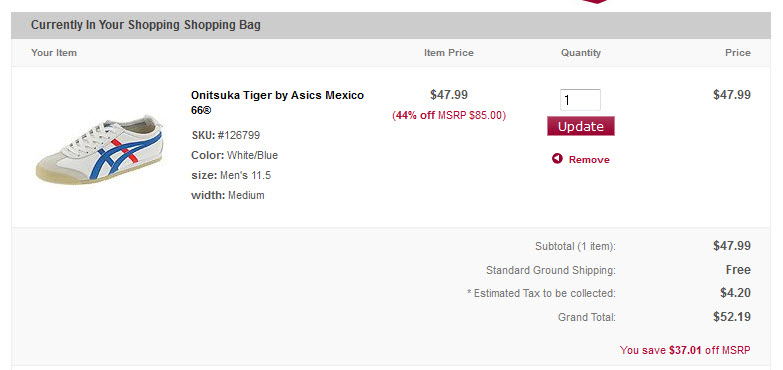Screen dimensions: 783x370
Task: Click the Grand Total amount $52.19
Action: (732, 317)
